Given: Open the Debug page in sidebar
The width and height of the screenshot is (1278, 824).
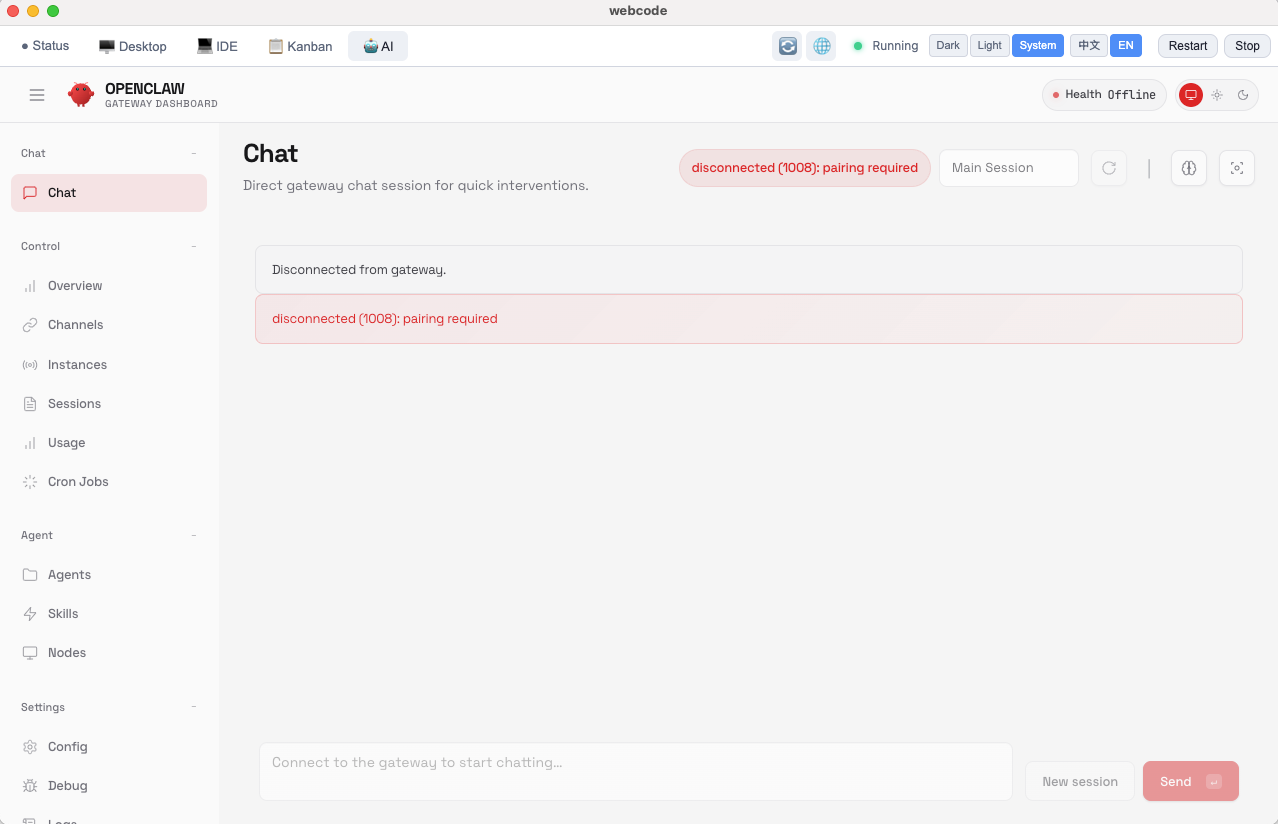Looking at the screenshot, I should (x=67, y=786).
